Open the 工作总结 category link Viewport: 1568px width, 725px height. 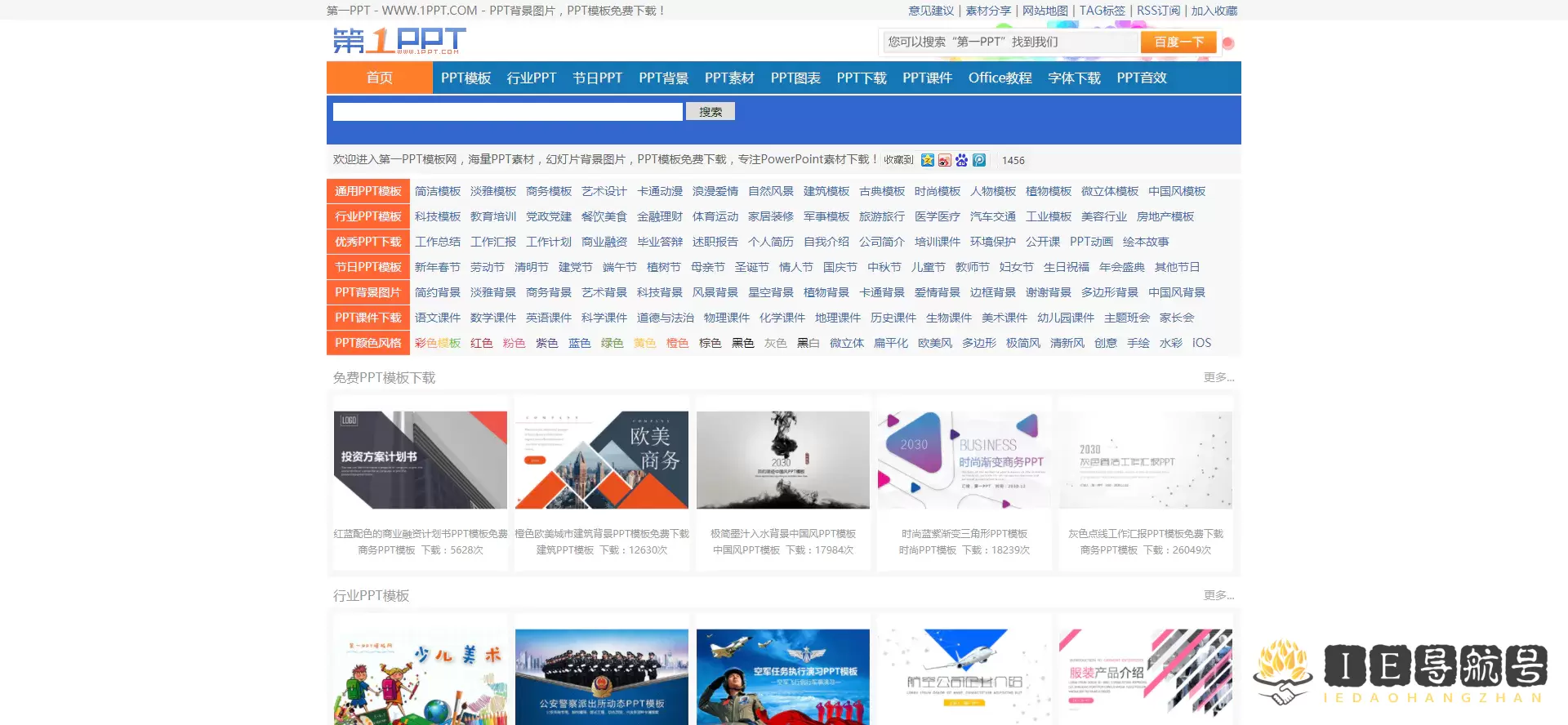click(437, 242)
